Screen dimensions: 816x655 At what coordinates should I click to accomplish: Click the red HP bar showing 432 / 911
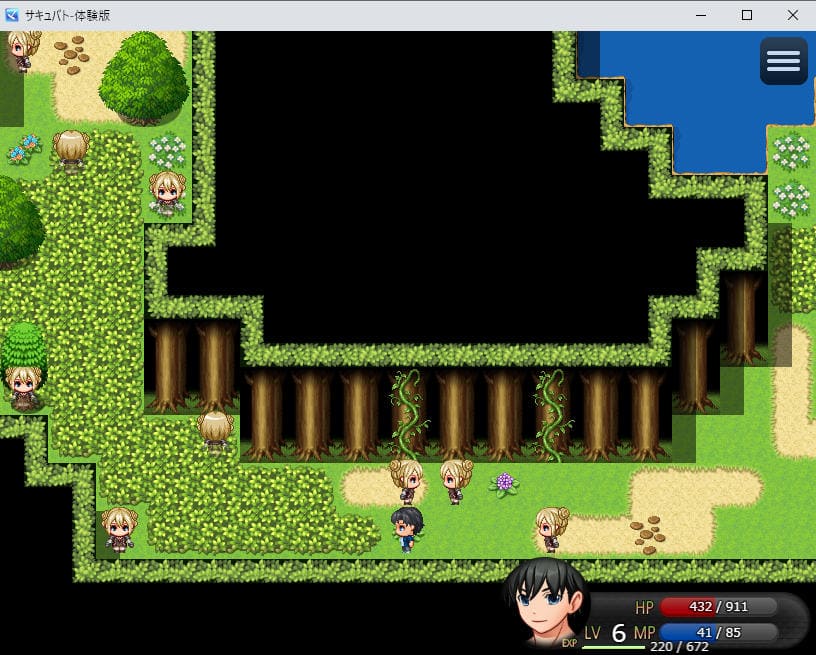[718, 607]
